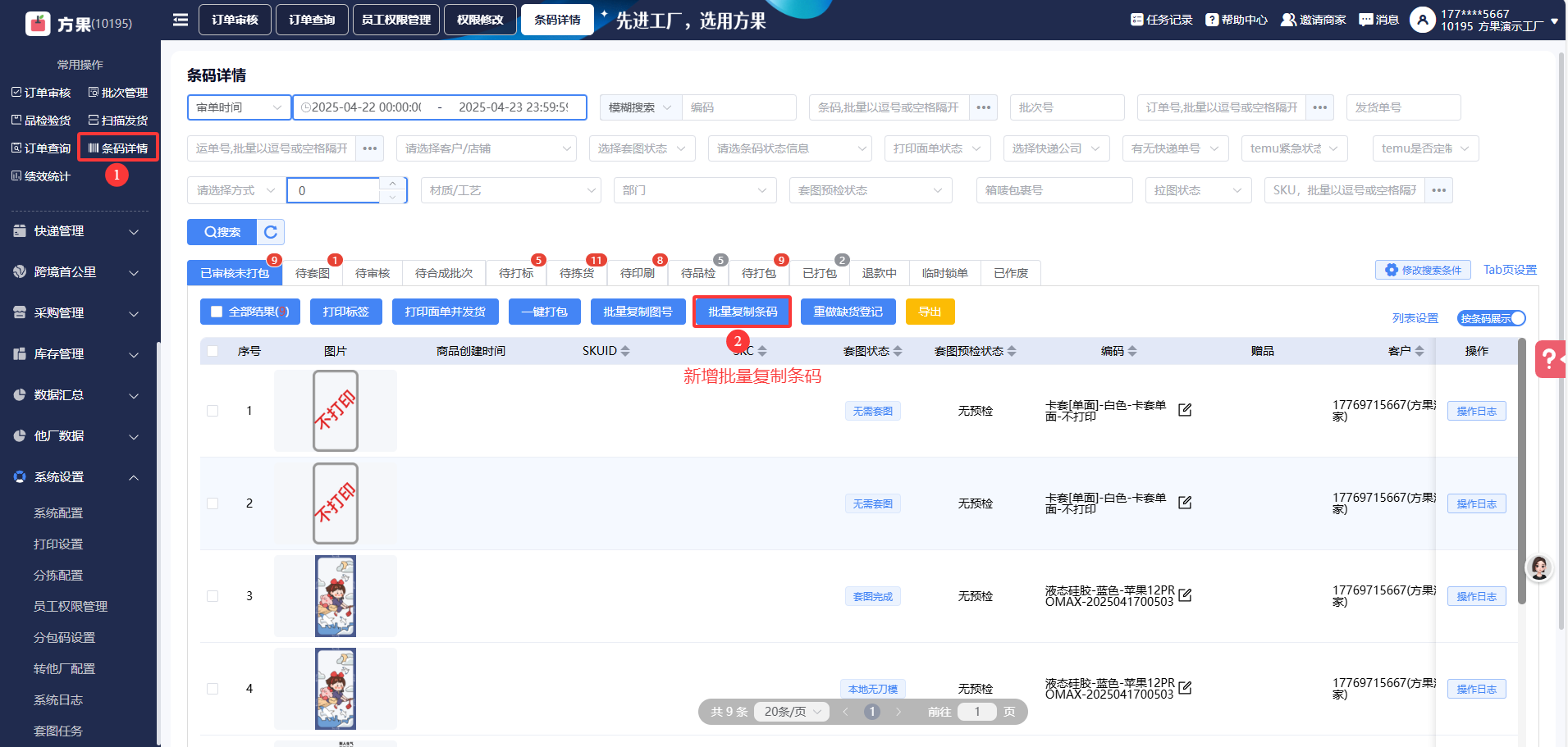Screen dimensions: 1568x747
Task: Click the 批量复制条码 button
Action: click(742, 312)
